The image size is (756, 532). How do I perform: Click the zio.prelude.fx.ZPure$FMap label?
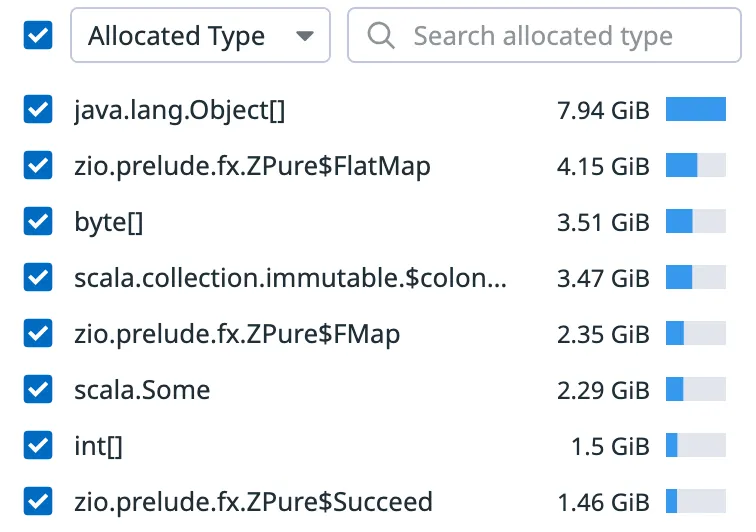tap(237, 334)
